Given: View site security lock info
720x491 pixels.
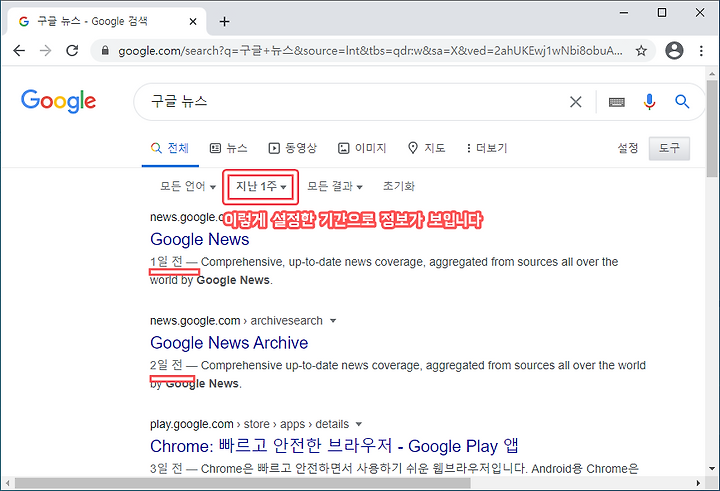Looking at the screenshot, I should (x=105, y=51).
